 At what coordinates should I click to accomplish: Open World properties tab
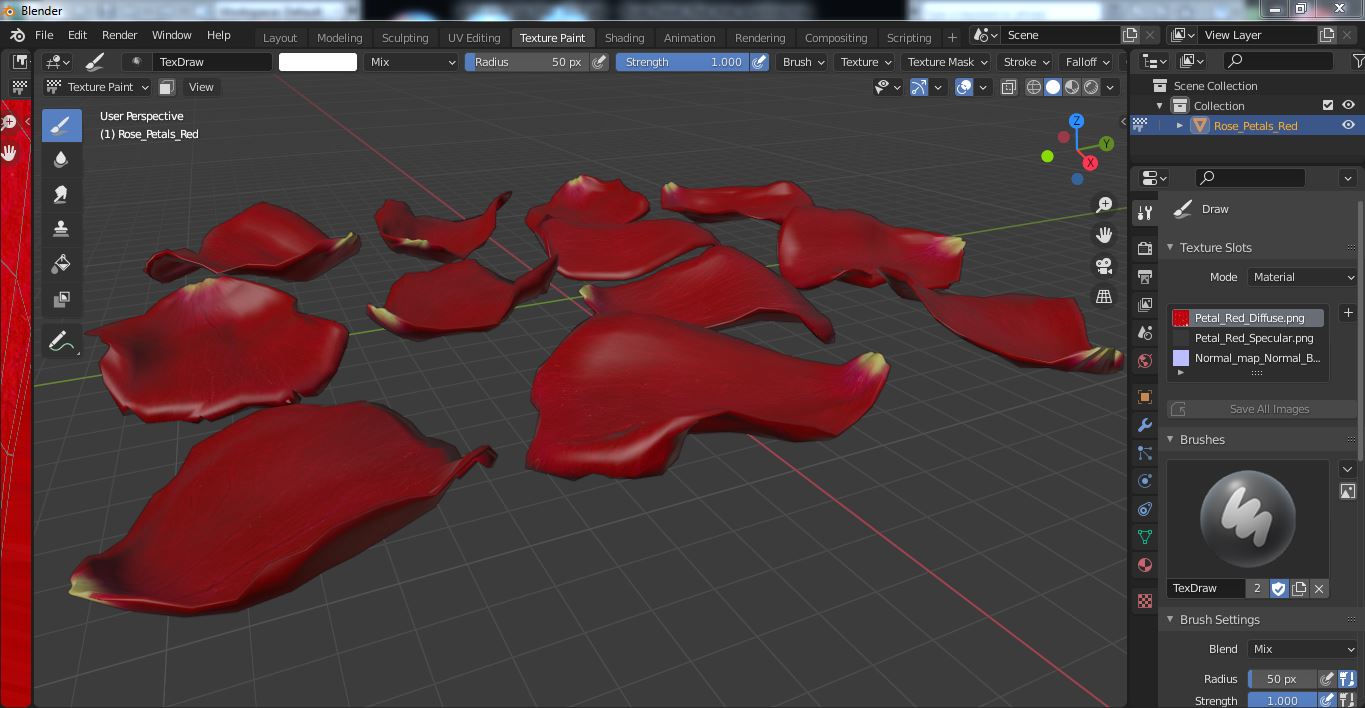click(1145, 361)
